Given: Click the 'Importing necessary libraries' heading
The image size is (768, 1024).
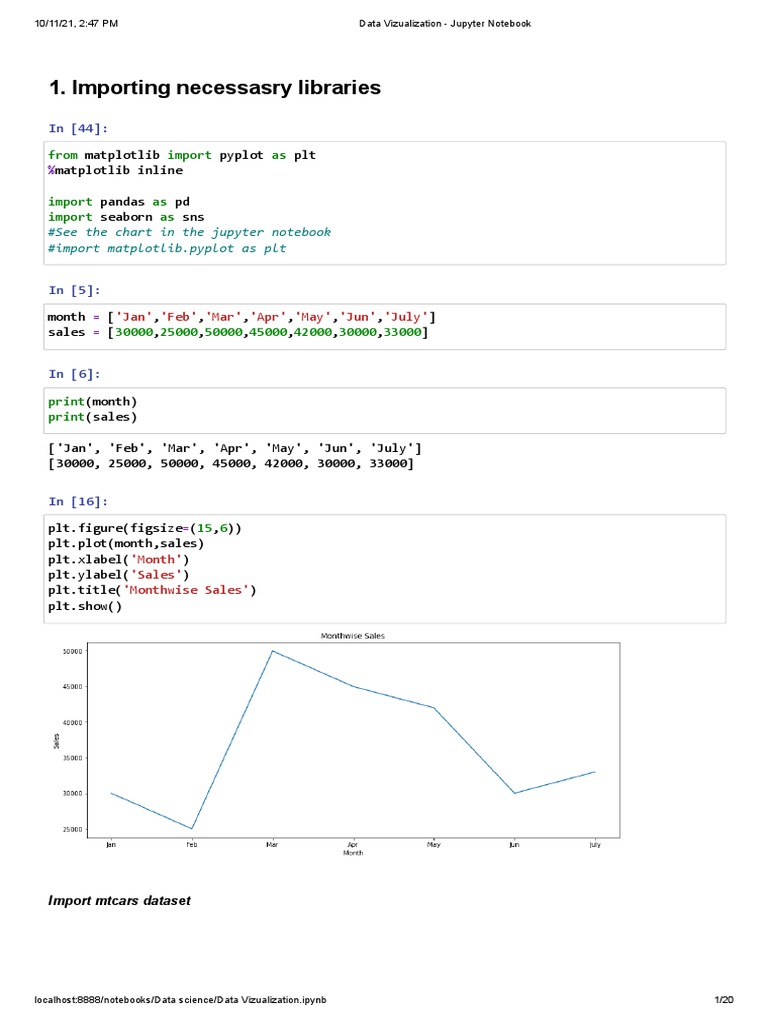Looking at the screenshot, I should coord(215,88).
